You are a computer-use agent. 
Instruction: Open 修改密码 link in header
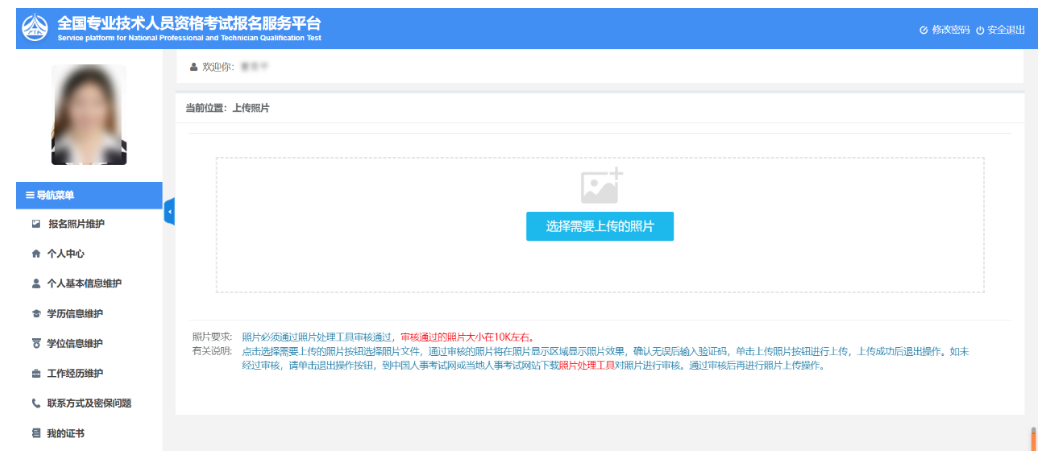pyautogui.click(x=950, y=30)
